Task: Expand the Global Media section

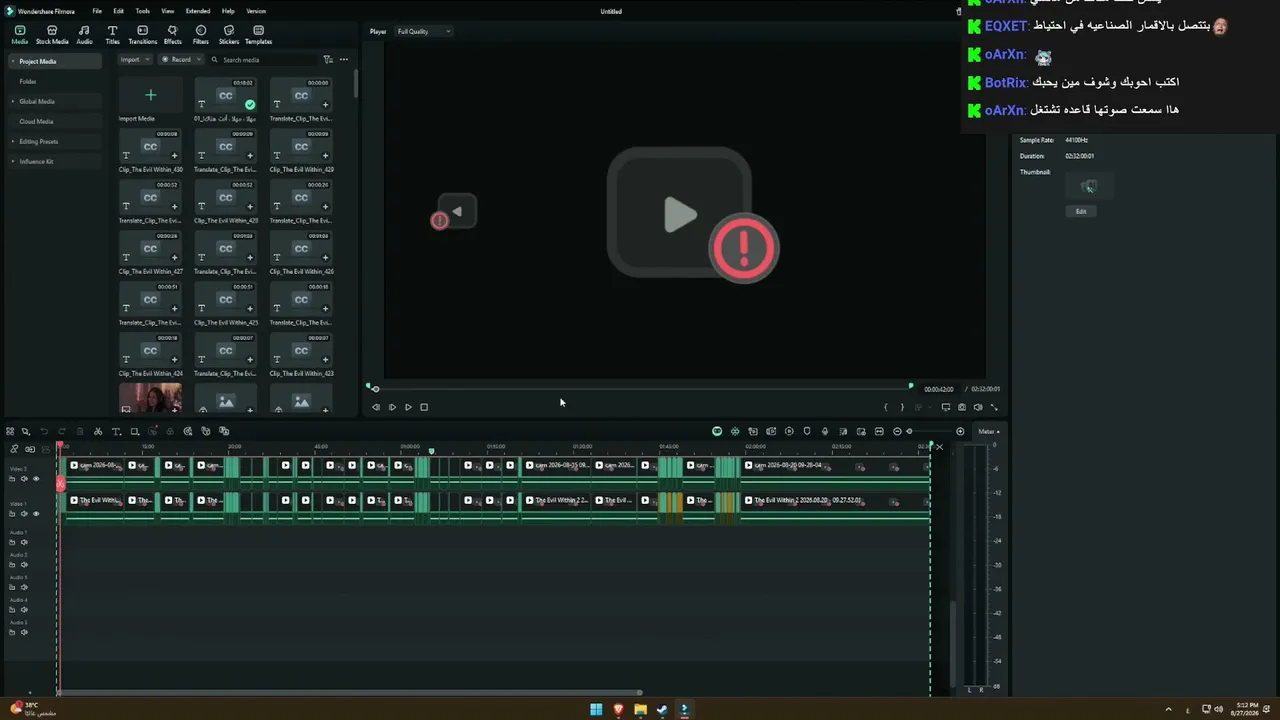Action: [x=13, y=101]
